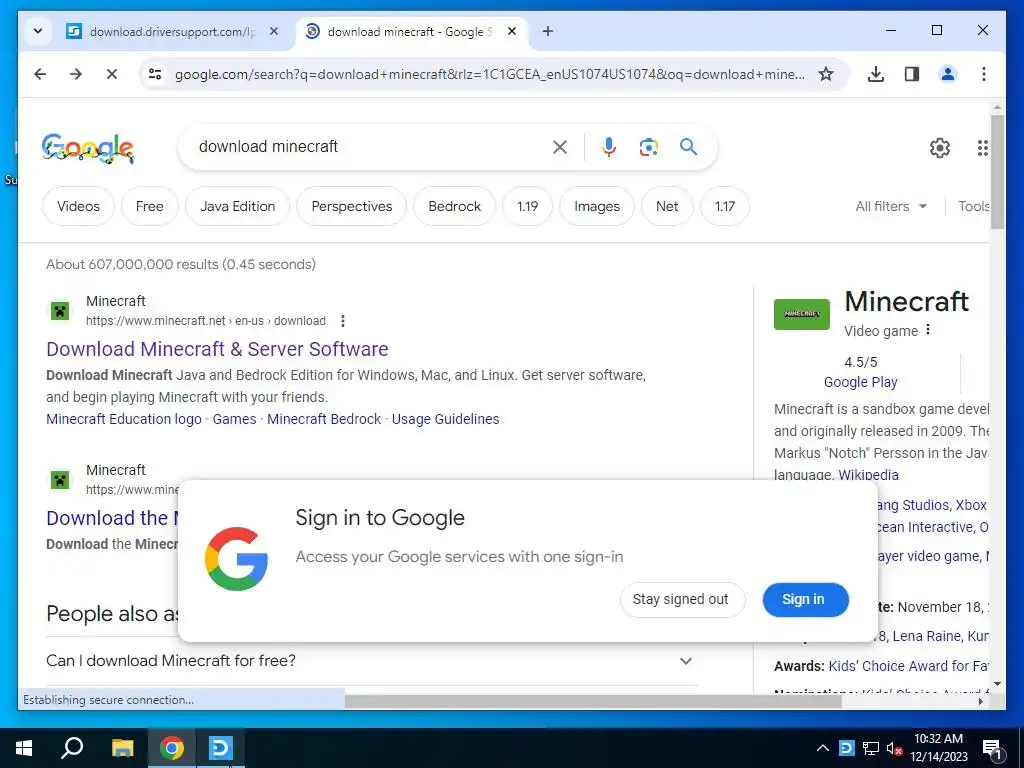Open Windows taskbar search
Screen dimensions: 1024x768
pos(72,748)
